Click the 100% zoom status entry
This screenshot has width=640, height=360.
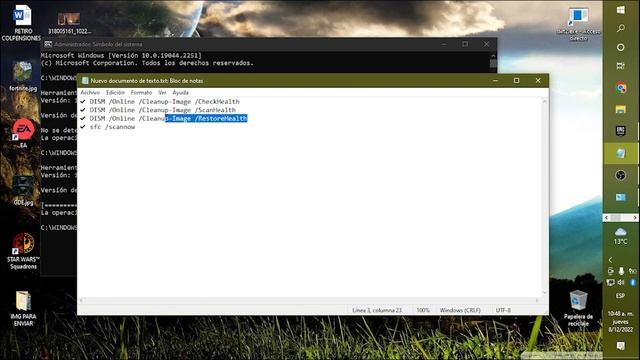coord(423,310)
